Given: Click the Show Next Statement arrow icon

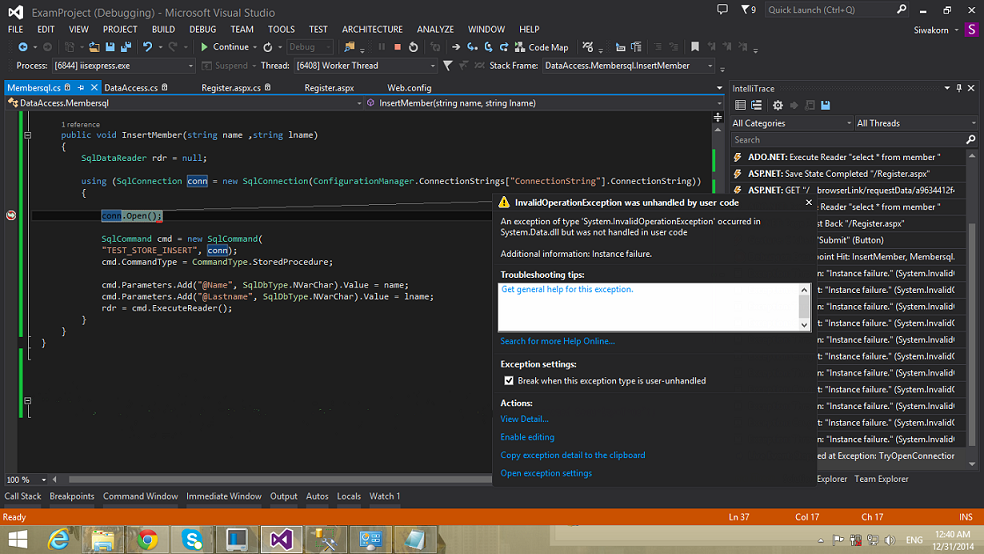Looking at the screenshot, I should click(x=456, y=47).
